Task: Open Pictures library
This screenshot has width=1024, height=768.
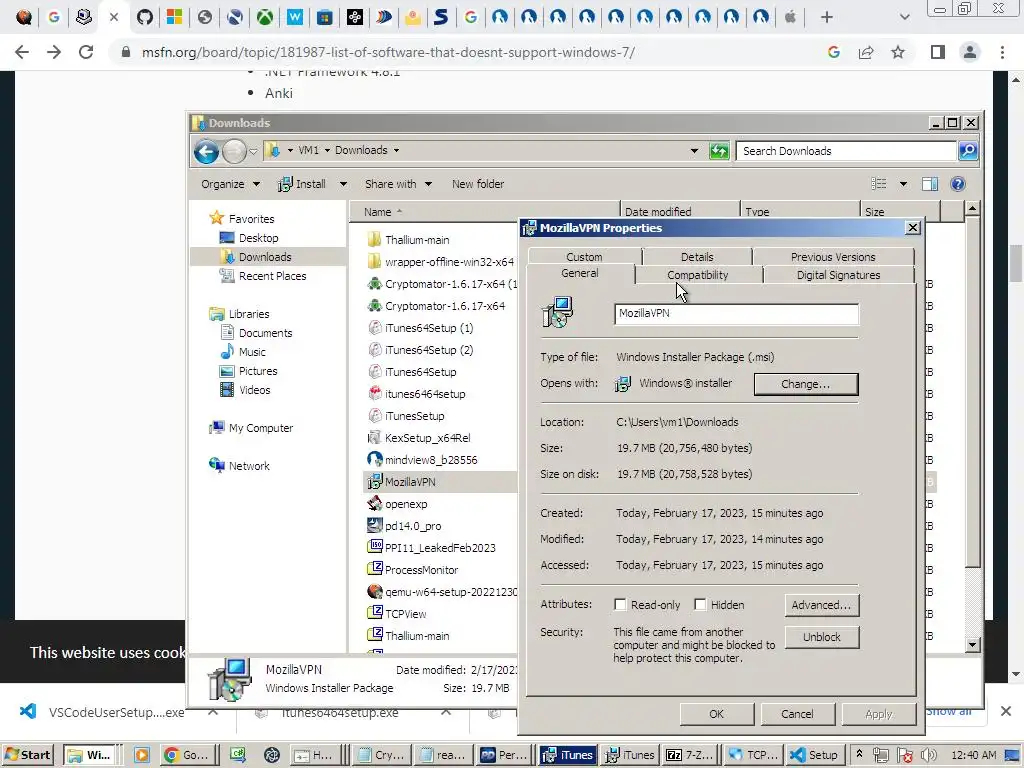Action: point(257,371)
